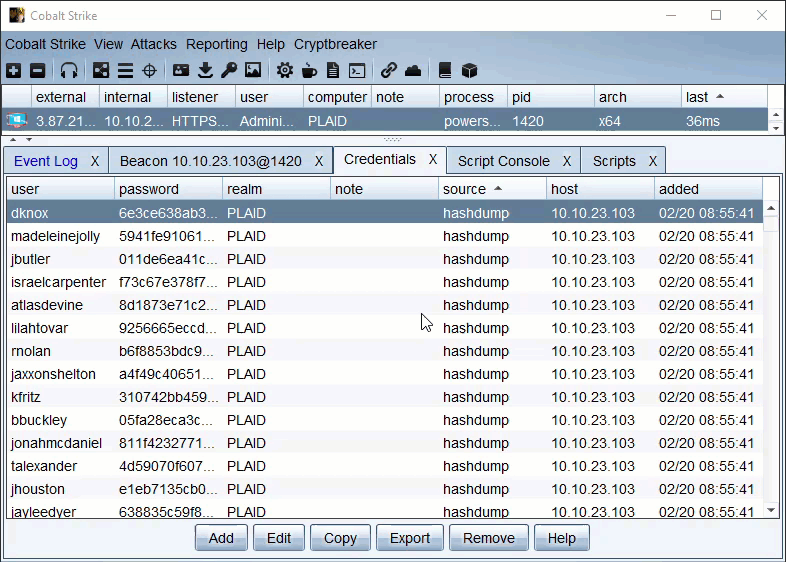Open the View menu
Screen dimensions: 786x562
[x=108, y=44]
